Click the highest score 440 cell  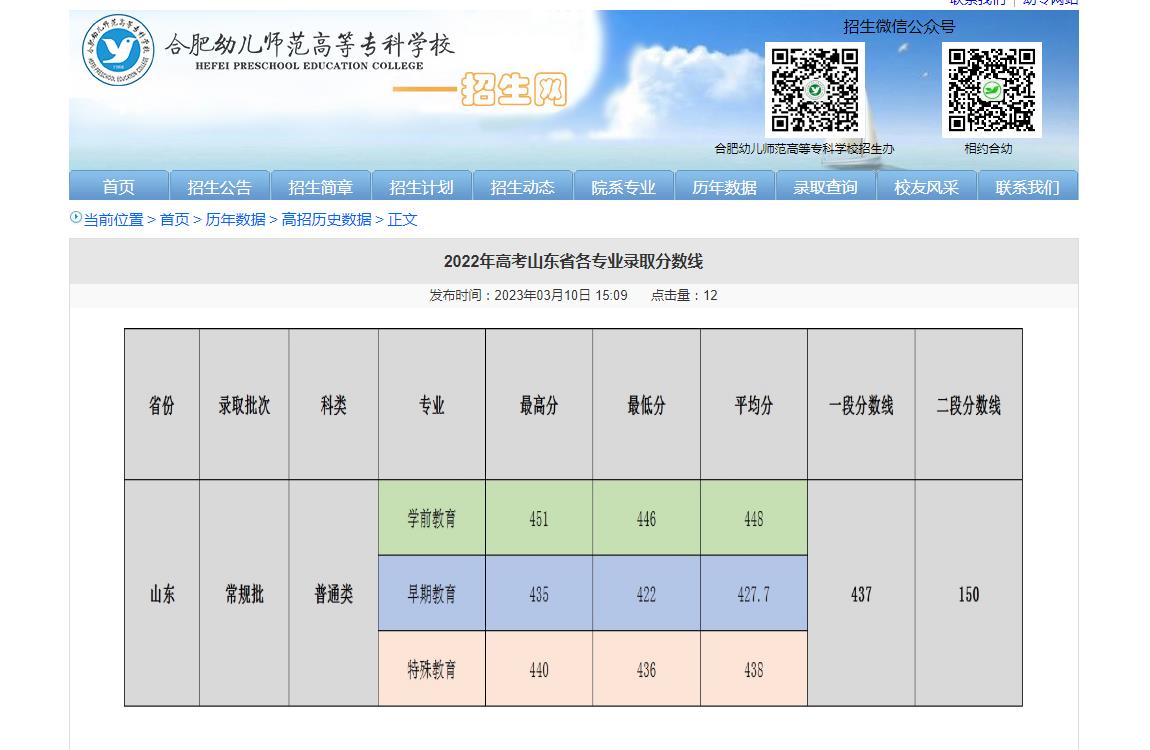coord(539,669)
